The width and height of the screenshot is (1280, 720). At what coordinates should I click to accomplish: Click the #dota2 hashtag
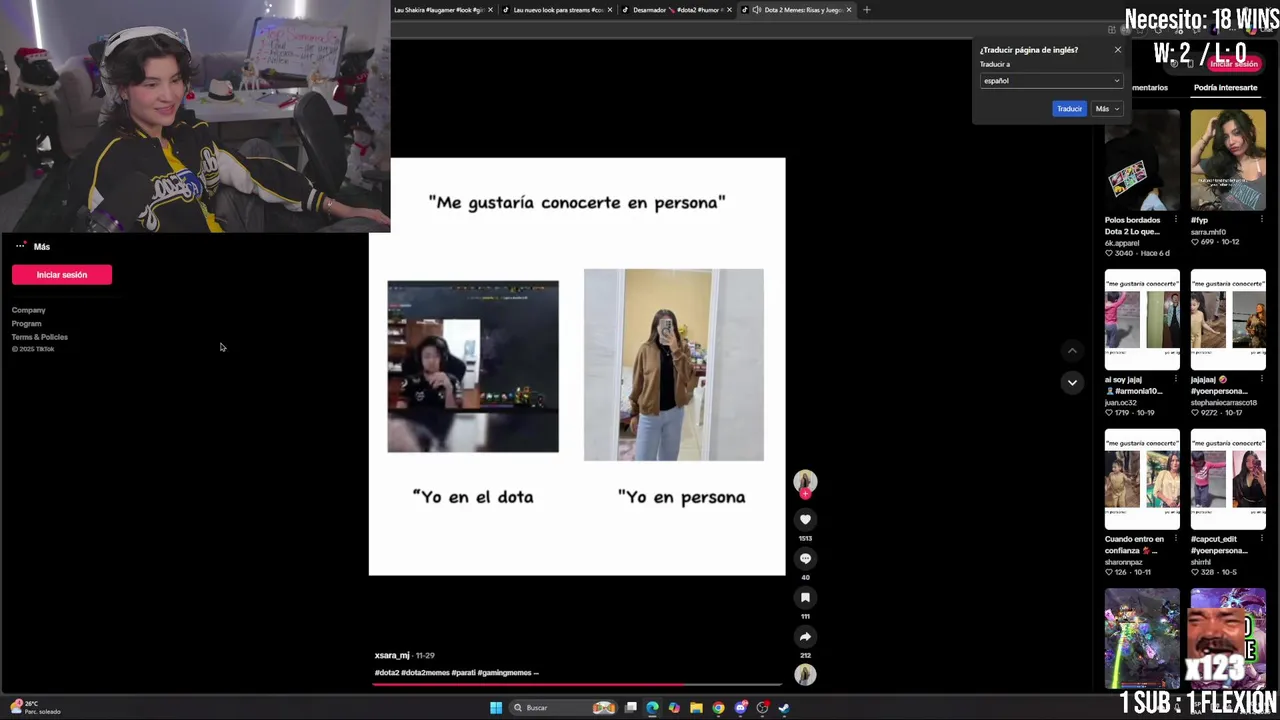coord(387,673)
